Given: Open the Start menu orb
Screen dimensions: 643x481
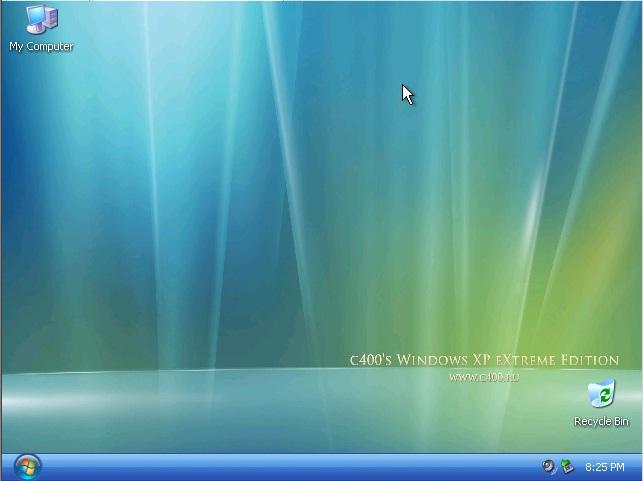Looking at the screenshot, I should tap(27, 467).
